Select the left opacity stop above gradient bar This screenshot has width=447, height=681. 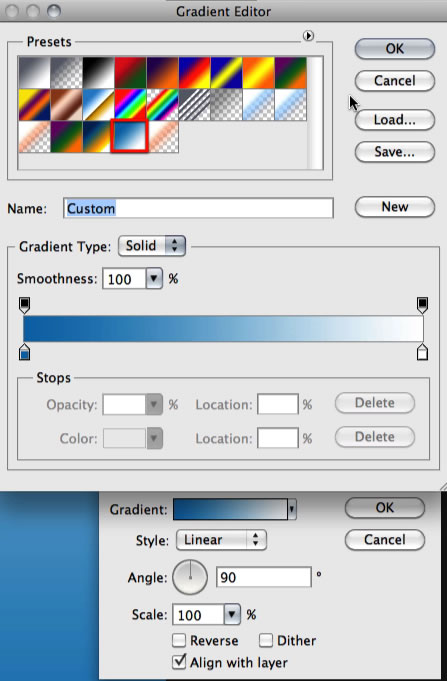(25, 305)
